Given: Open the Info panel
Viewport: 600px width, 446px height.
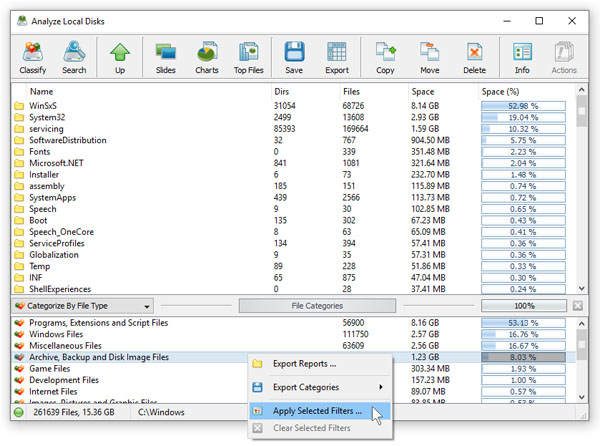Looking at the screenshot, I should click(522, 58).
